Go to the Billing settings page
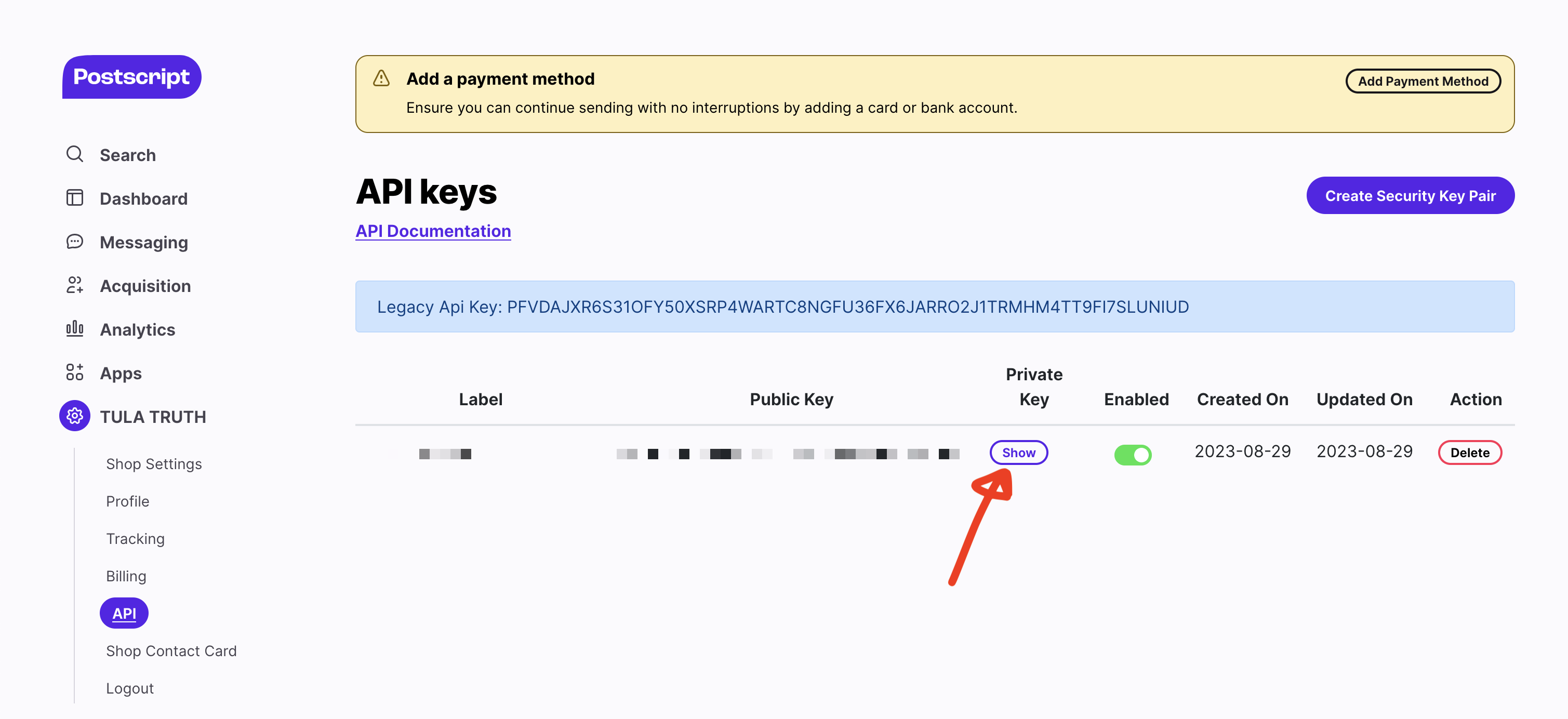The width and height of the screenshot is (1568, 719). 126,576
